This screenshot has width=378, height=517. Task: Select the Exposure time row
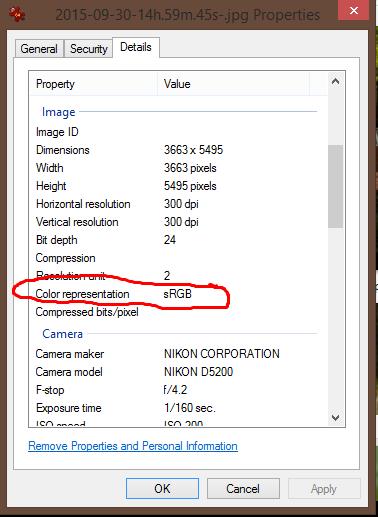(x=179, y=408)
